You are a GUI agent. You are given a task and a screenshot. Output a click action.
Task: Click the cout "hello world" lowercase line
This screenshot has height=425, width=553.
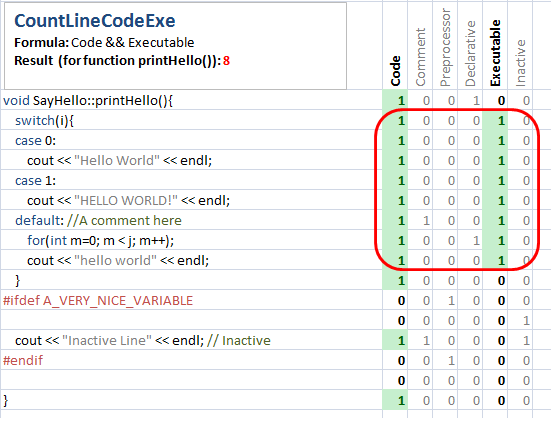pyautogui.click(x=118, y=261)
